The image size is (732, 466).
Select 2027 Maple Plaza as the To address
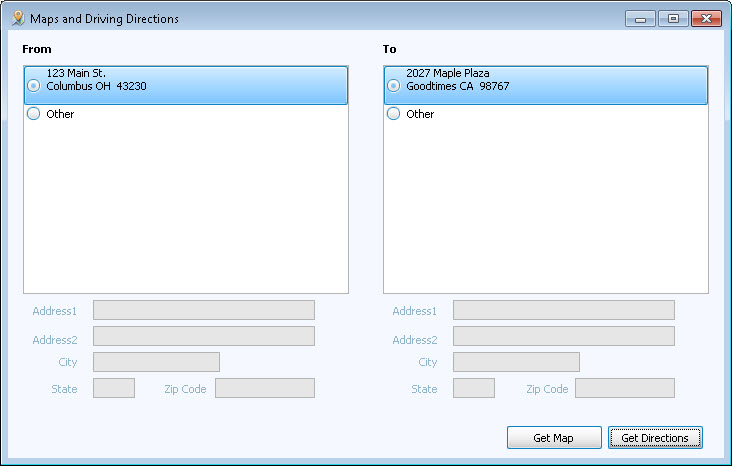(x=394, y=86)
